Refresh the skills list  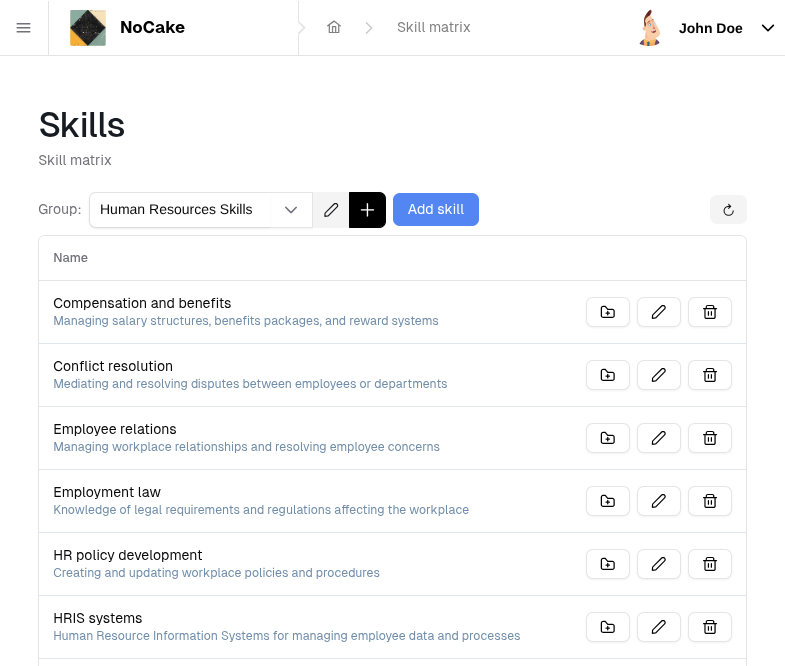[x=728, y=210]
